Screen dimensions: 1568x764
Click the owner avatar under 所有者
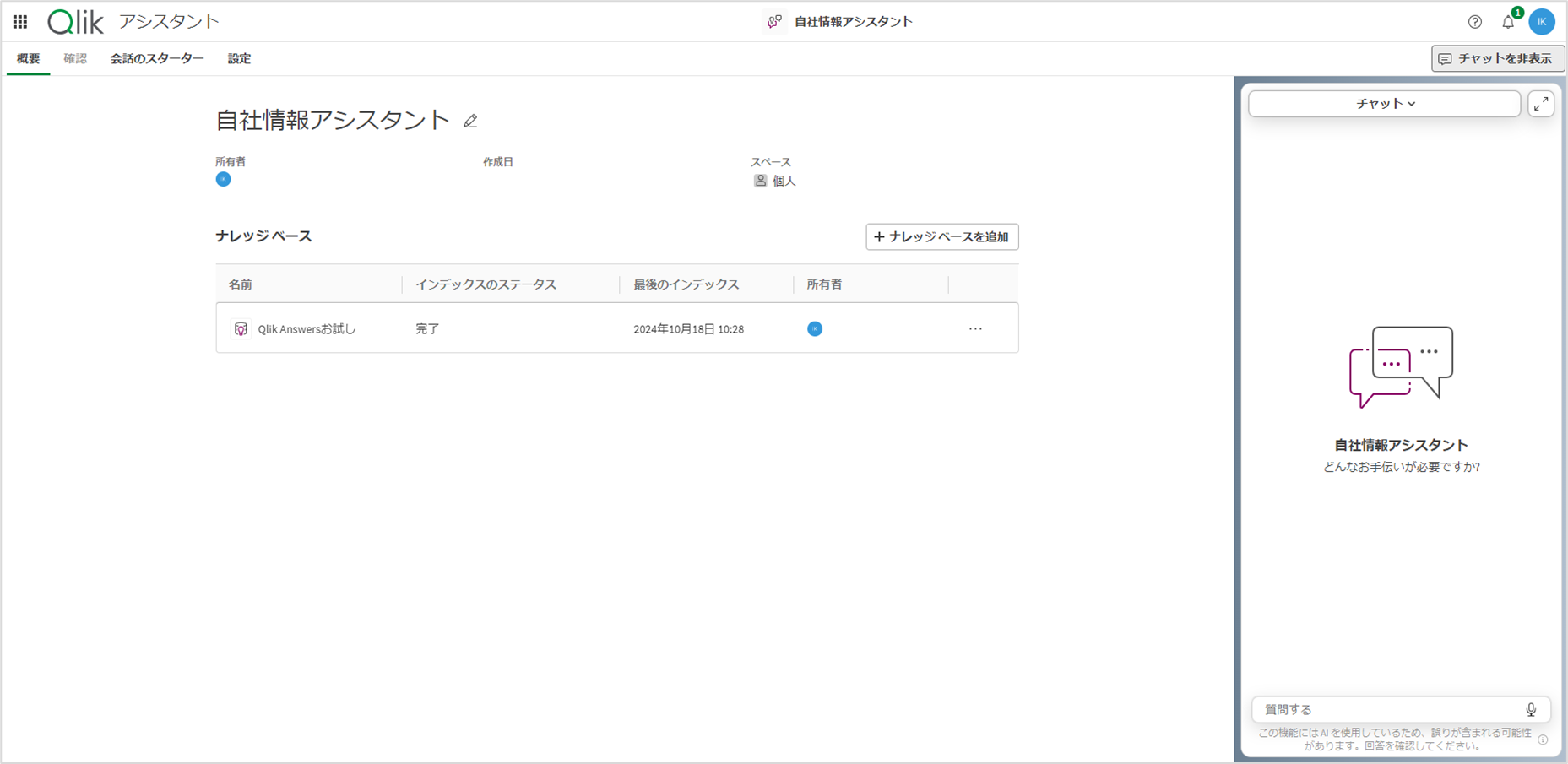[223, 179]
